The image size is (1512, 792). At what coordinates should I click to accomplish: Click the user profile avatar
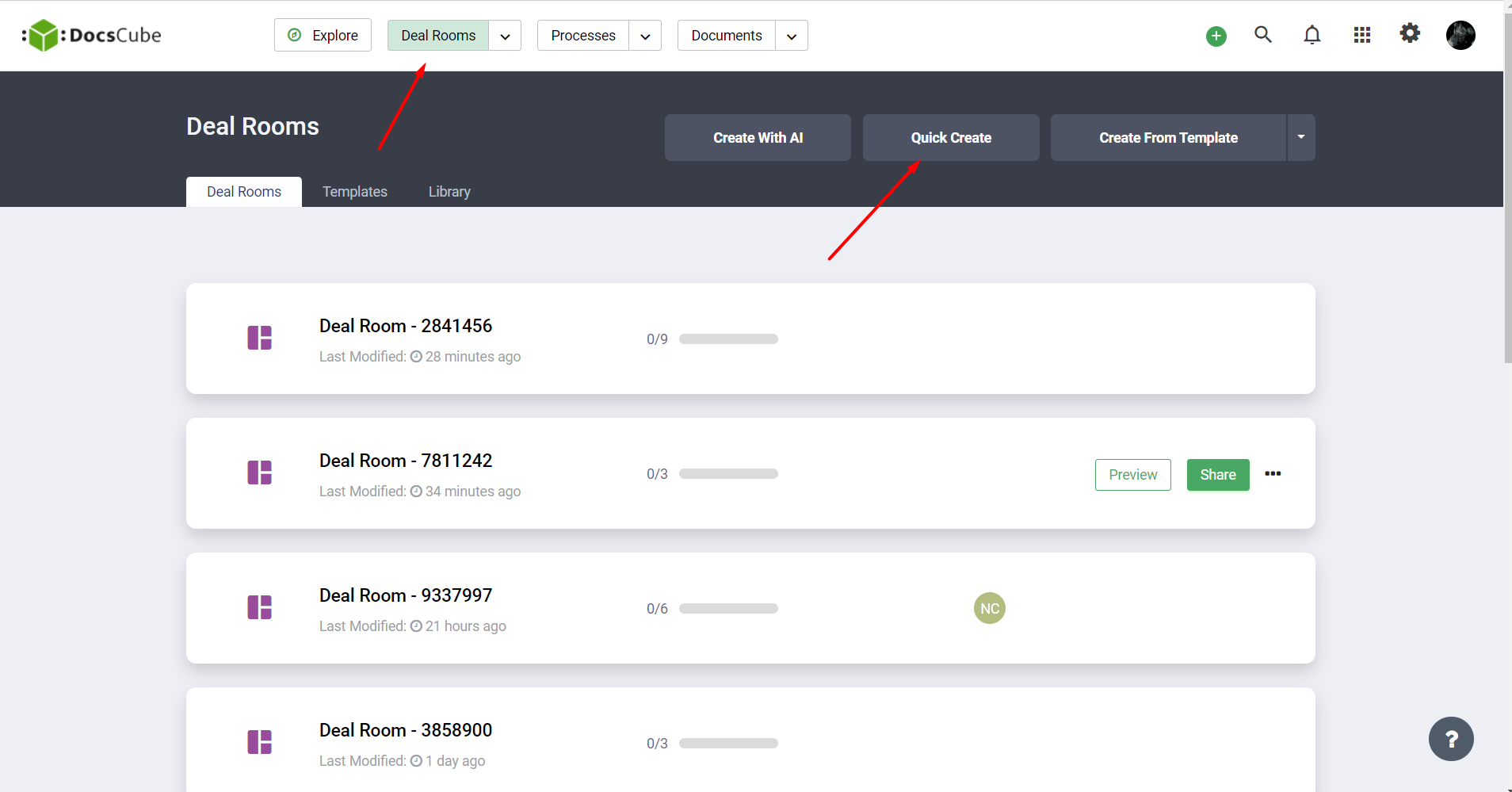tap(1460, 35)
